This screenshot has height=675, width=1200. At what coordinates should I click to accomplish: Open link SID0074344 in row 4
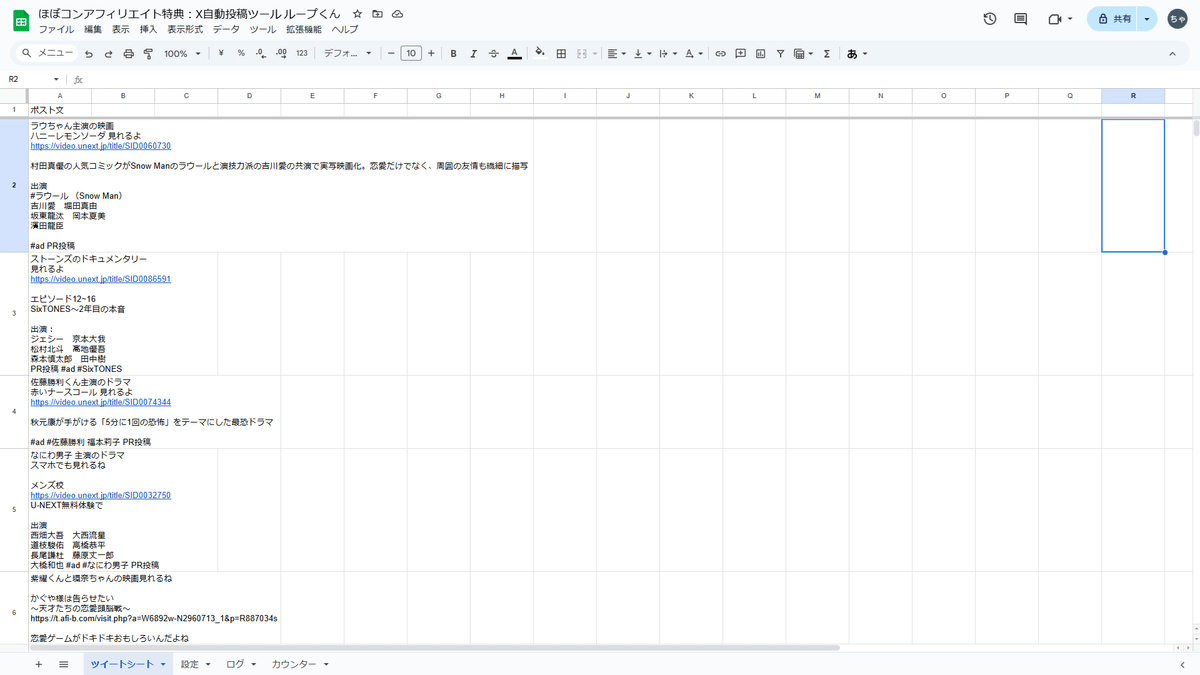100,402
